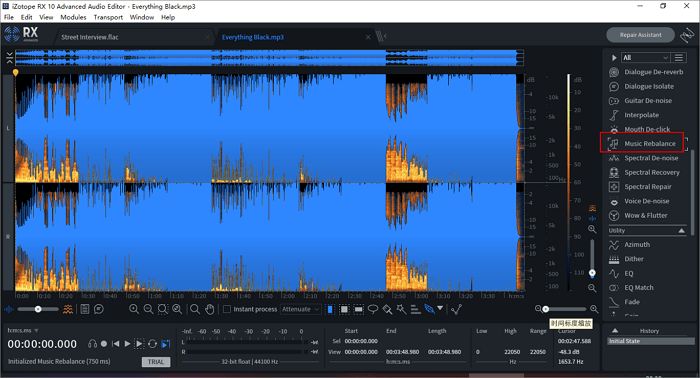Toggle the selection feathering tool

coord(429,309)
